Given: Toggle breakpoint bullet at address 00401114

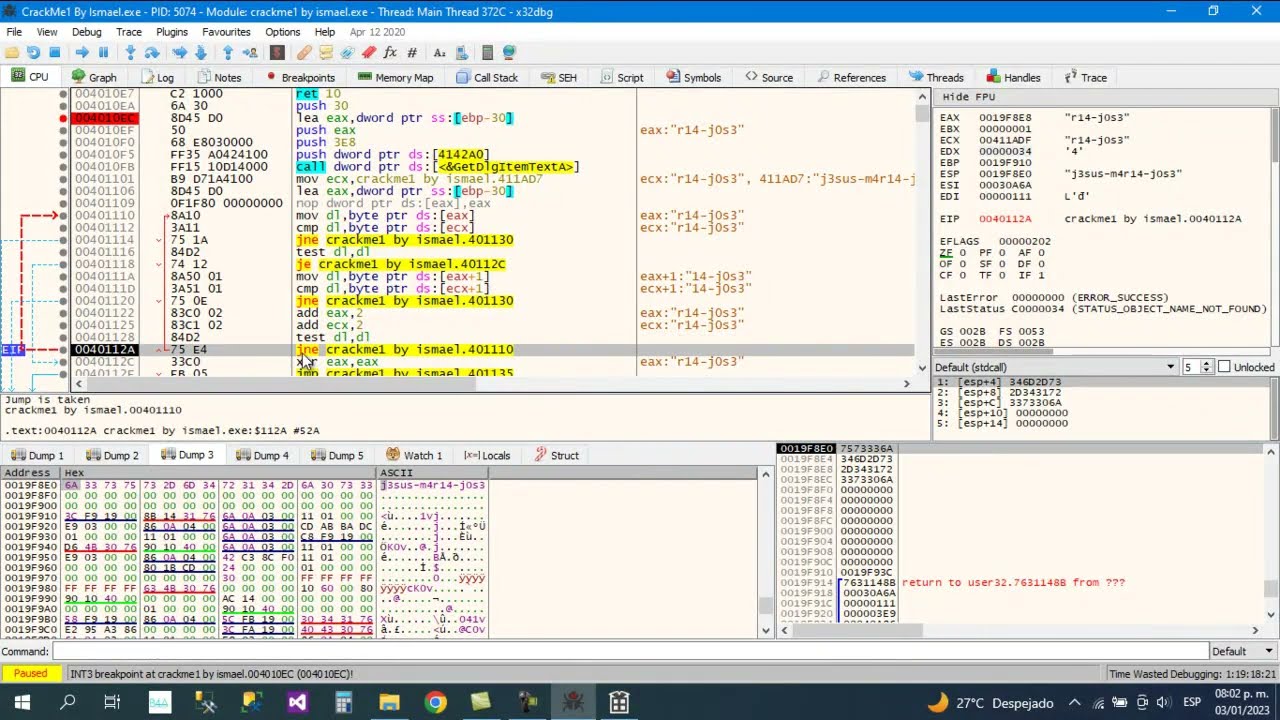Looking at the screenshot, I should point(63,240).
